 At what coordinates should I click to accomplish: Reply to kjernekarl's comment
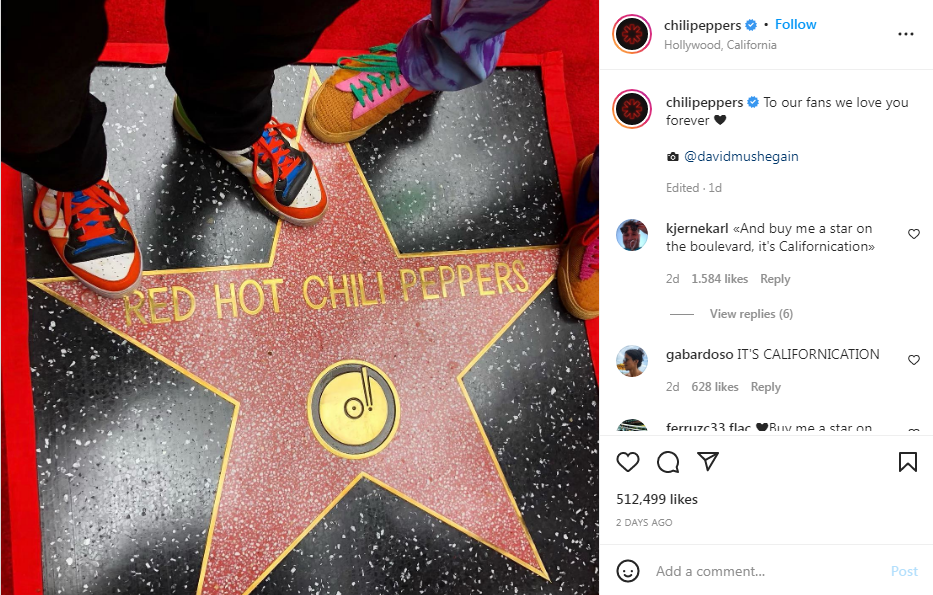(775, 279)
